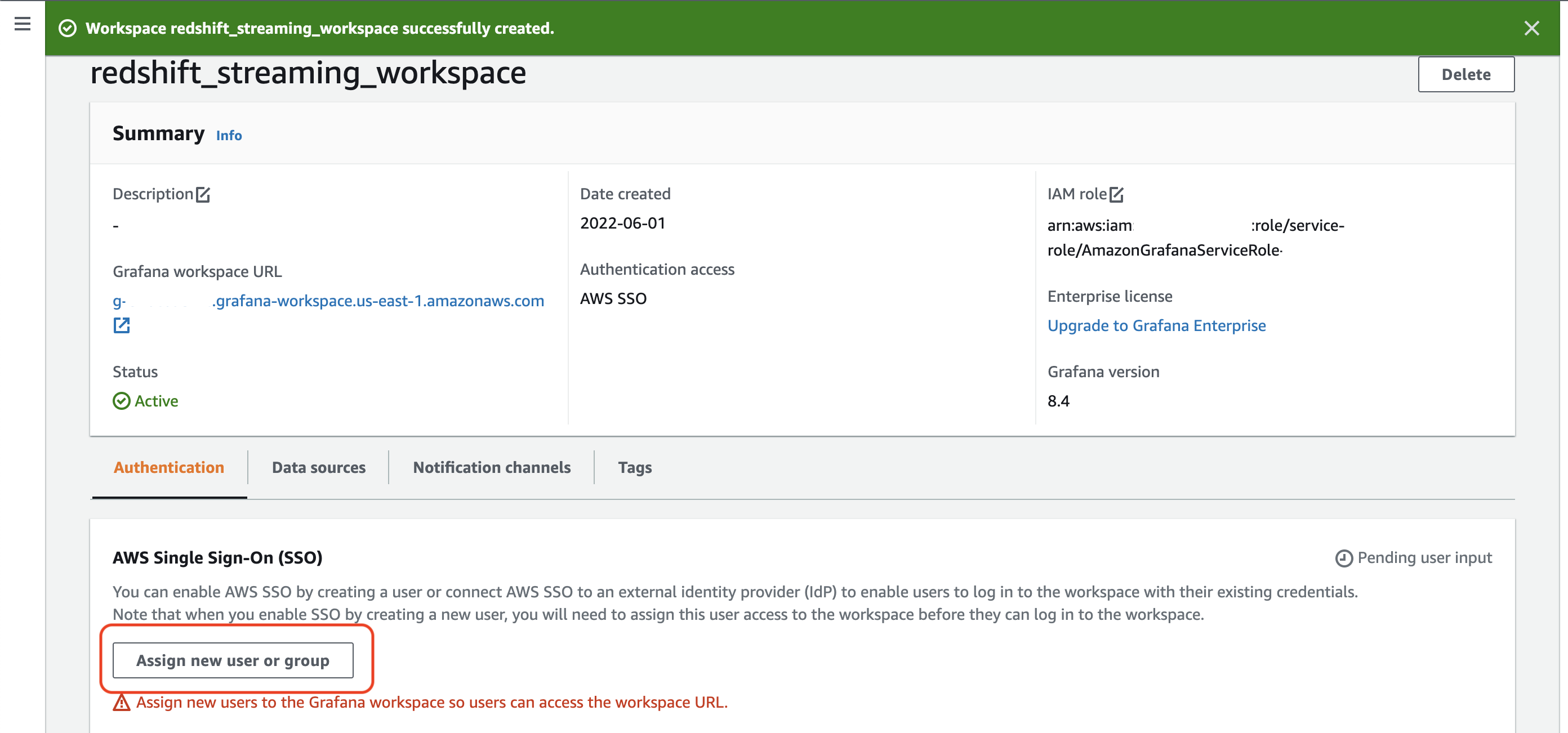Switch to the Tags tab
The height and width of the screenshot is (733, 1568).
[x=634, y=467]
